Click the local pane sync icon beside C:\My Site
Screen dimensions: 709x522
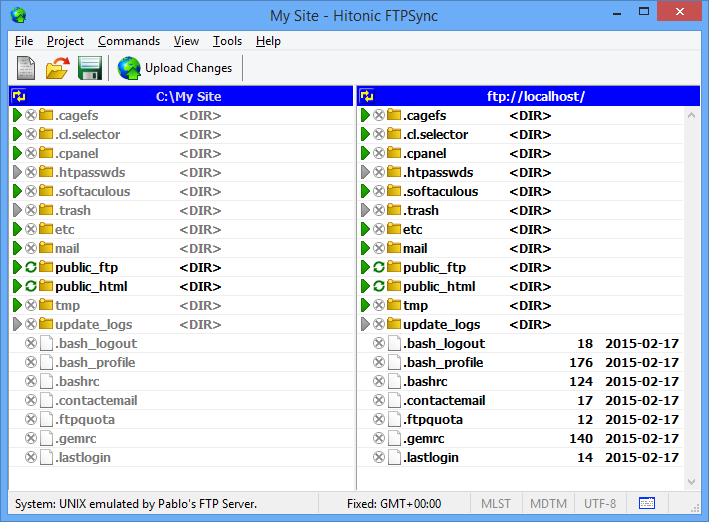[19, 96]
